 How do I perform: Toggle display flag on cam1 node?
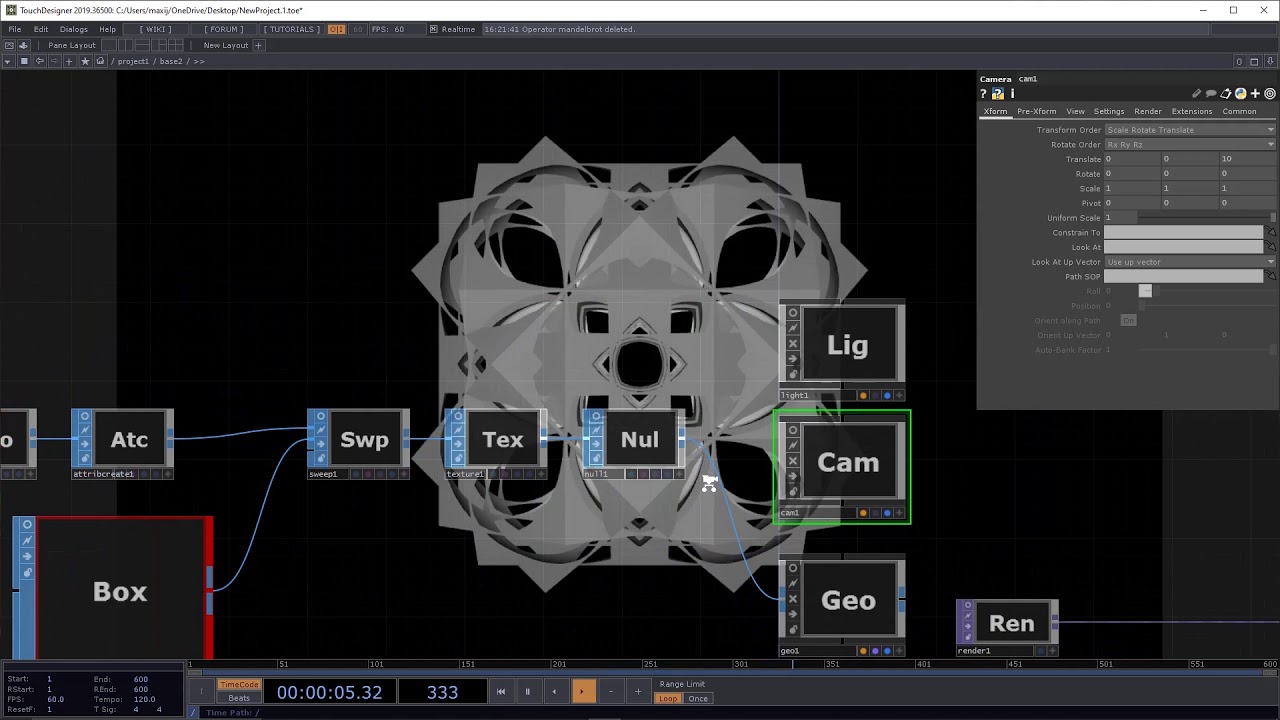click(887, 513)
